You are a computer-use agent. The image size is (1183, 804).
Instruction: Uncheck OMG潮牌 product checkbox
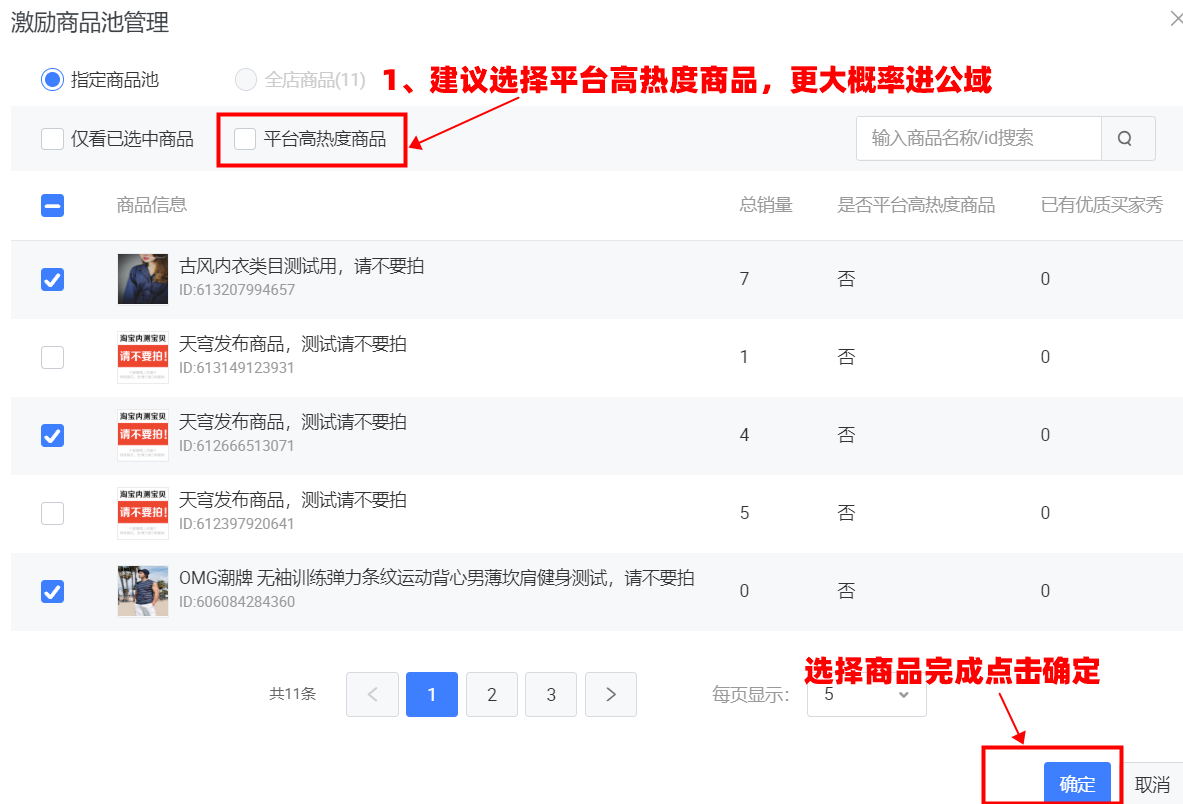(x=52, y=591)
